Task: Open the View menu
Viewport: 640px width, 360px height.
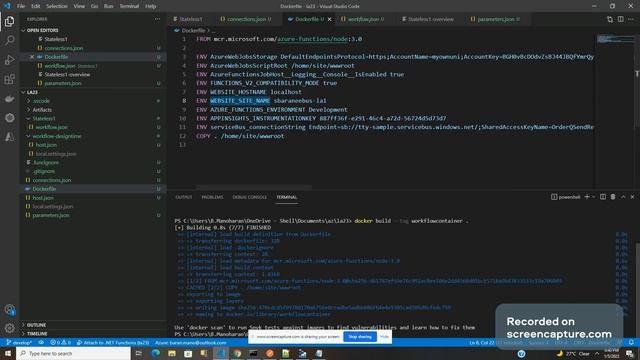Action: coord(79,6)
